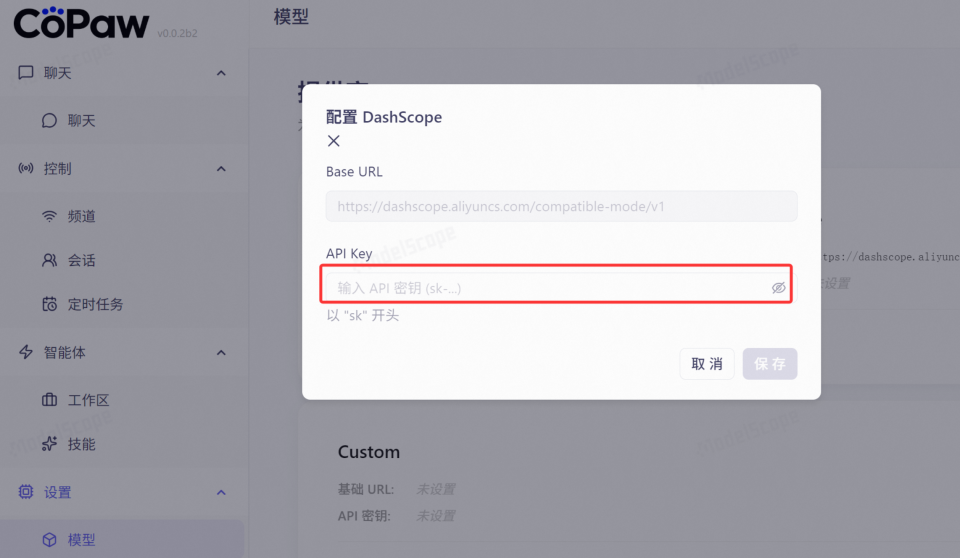Click the Base URL label
This screenshot has height=558, width=960.
point(354,172)
